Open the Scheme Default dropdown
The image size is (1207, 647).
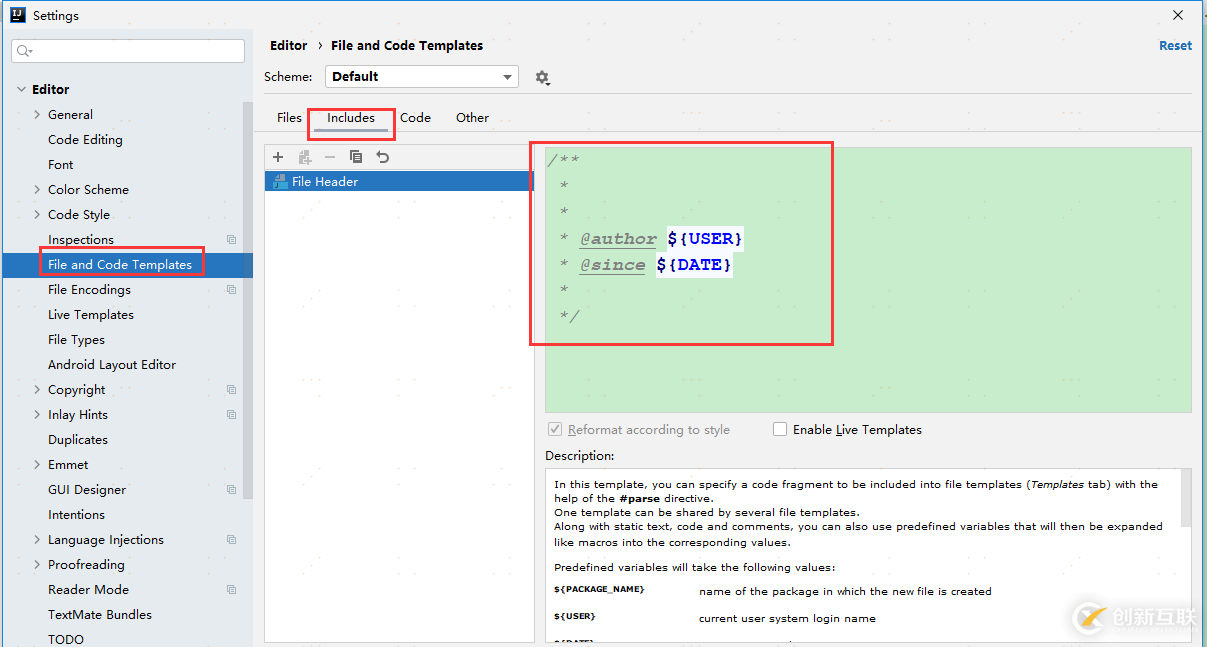422,77
